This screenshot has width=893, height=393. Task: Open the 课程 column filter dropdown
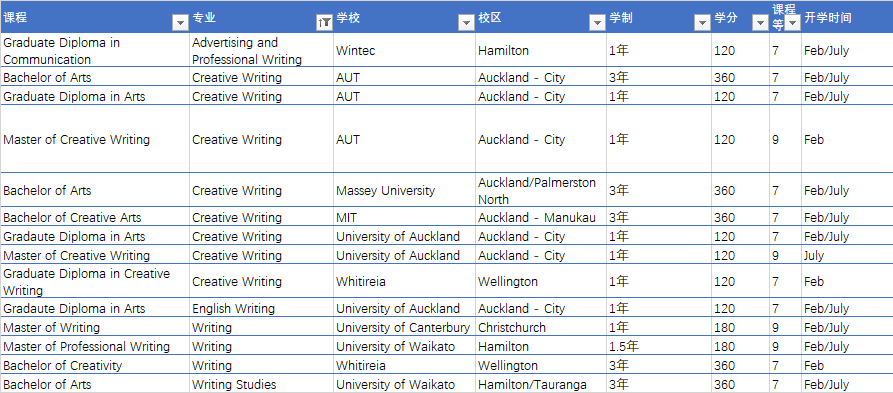tap(181, 23)
